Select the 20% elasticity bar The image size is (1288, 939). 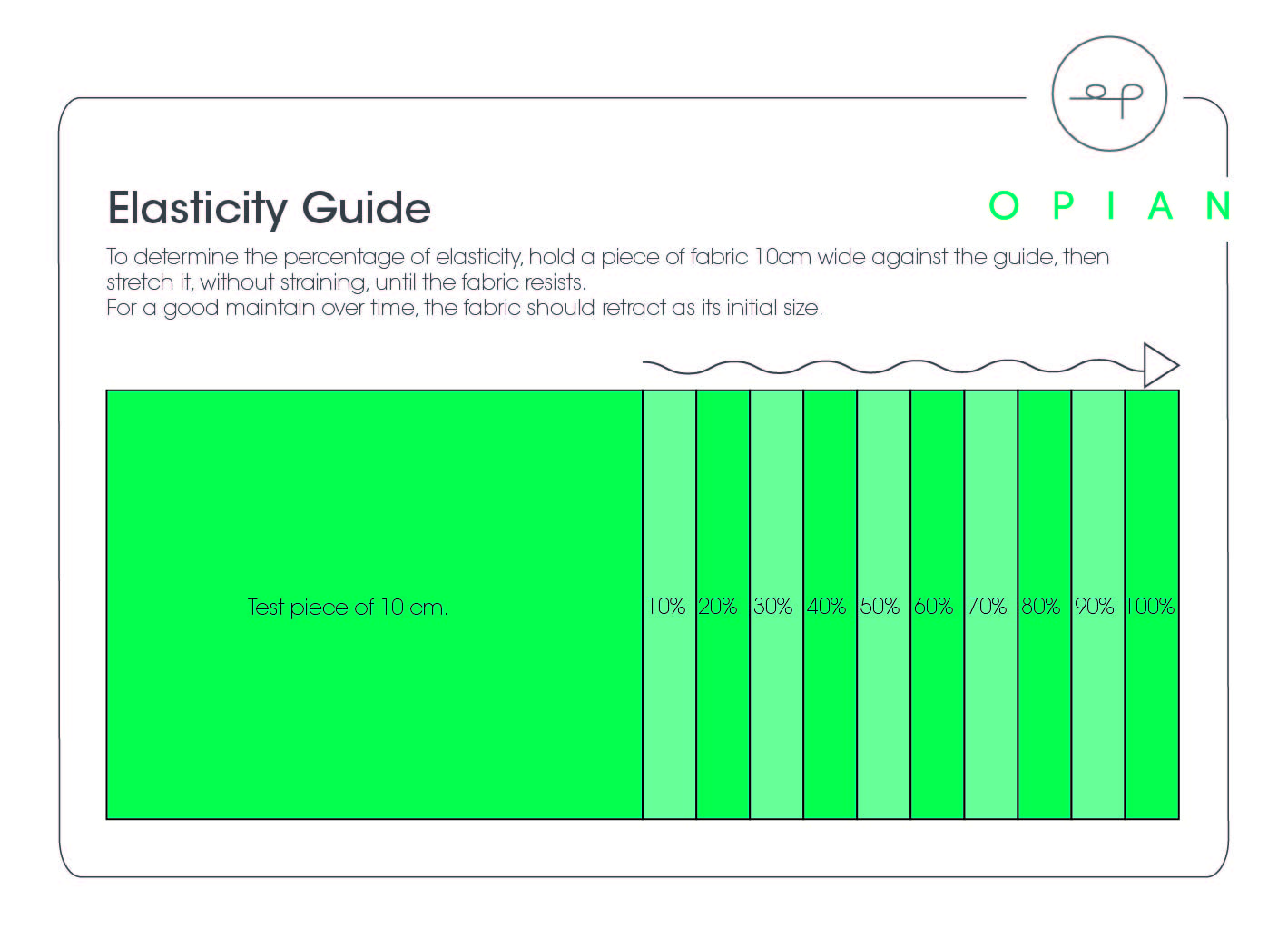tap(723, 605)
